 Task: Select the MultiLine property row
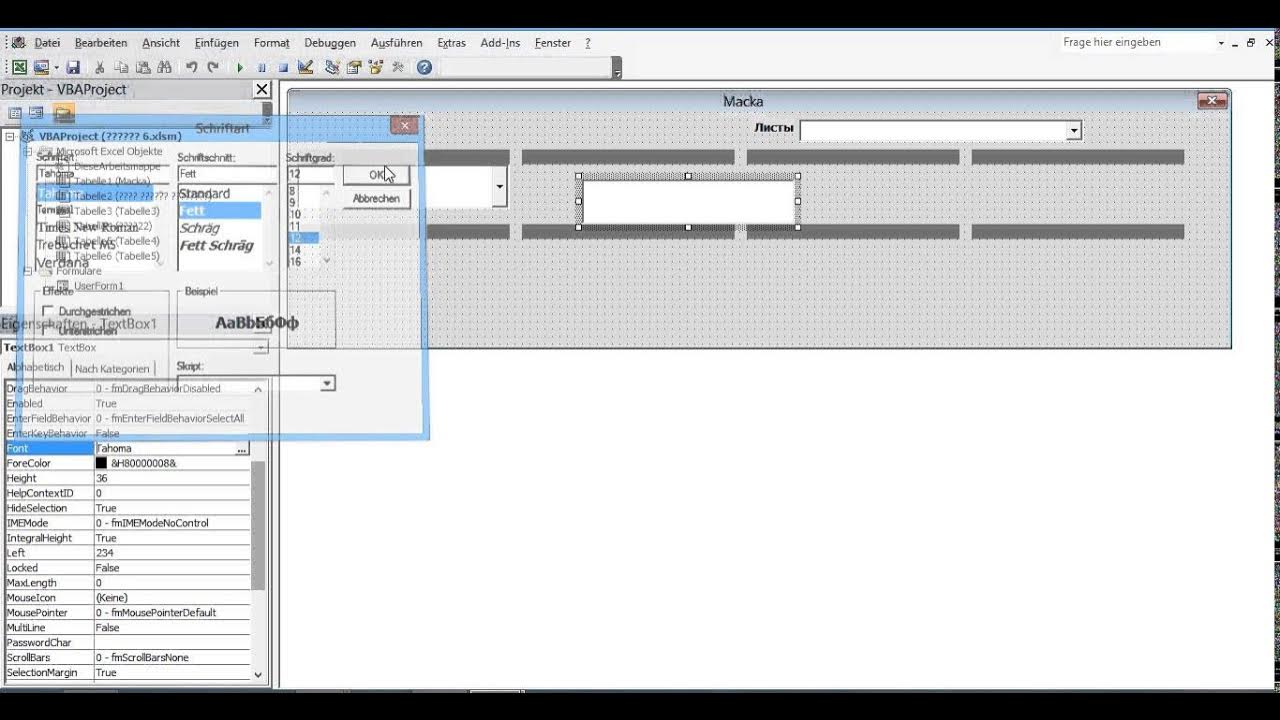pyautogui.click(x=127, y=628)
